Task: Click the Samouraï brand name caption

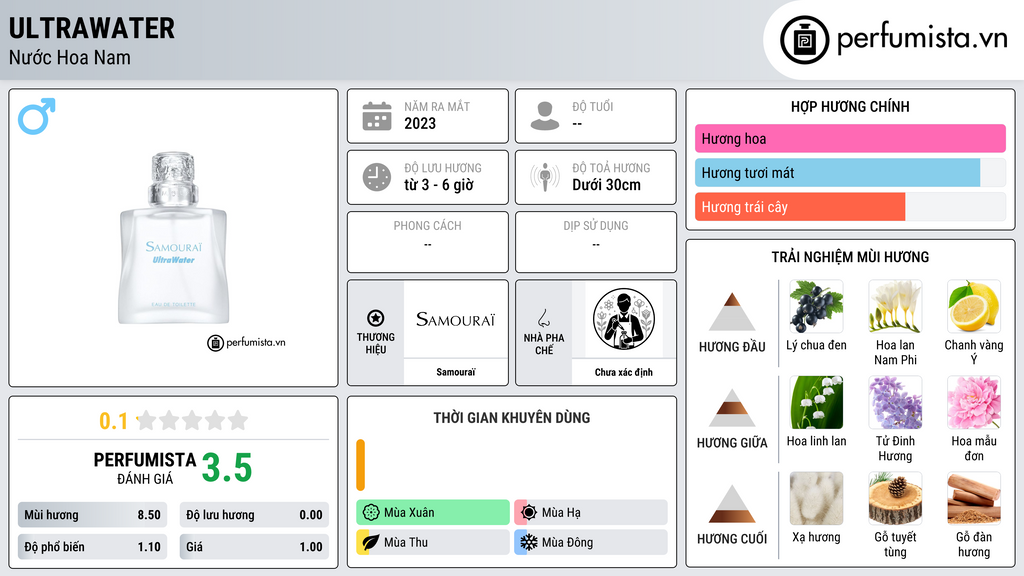Action: pos(456,372)
